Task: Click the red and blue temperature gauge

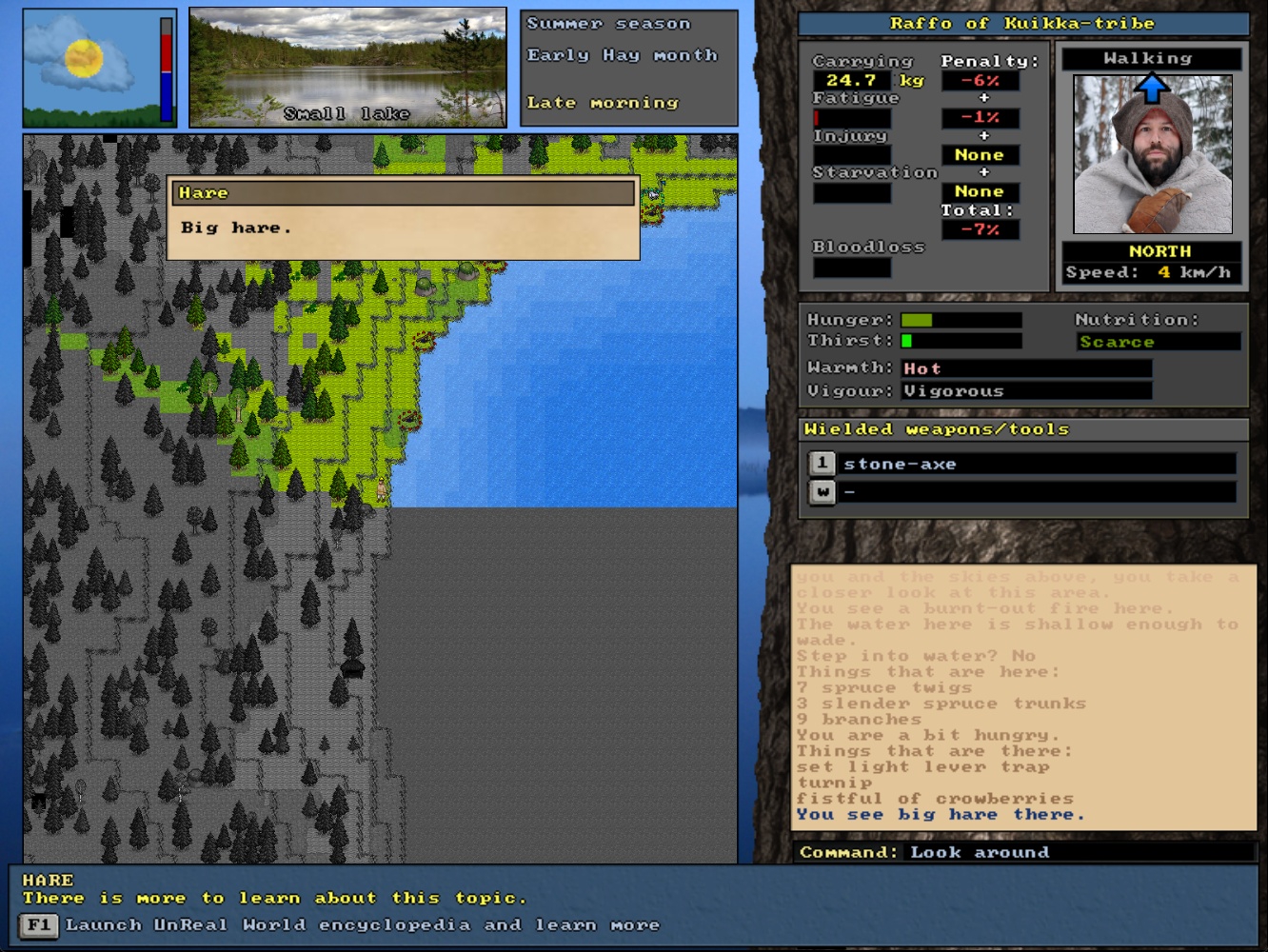Action: coord(167,69)
